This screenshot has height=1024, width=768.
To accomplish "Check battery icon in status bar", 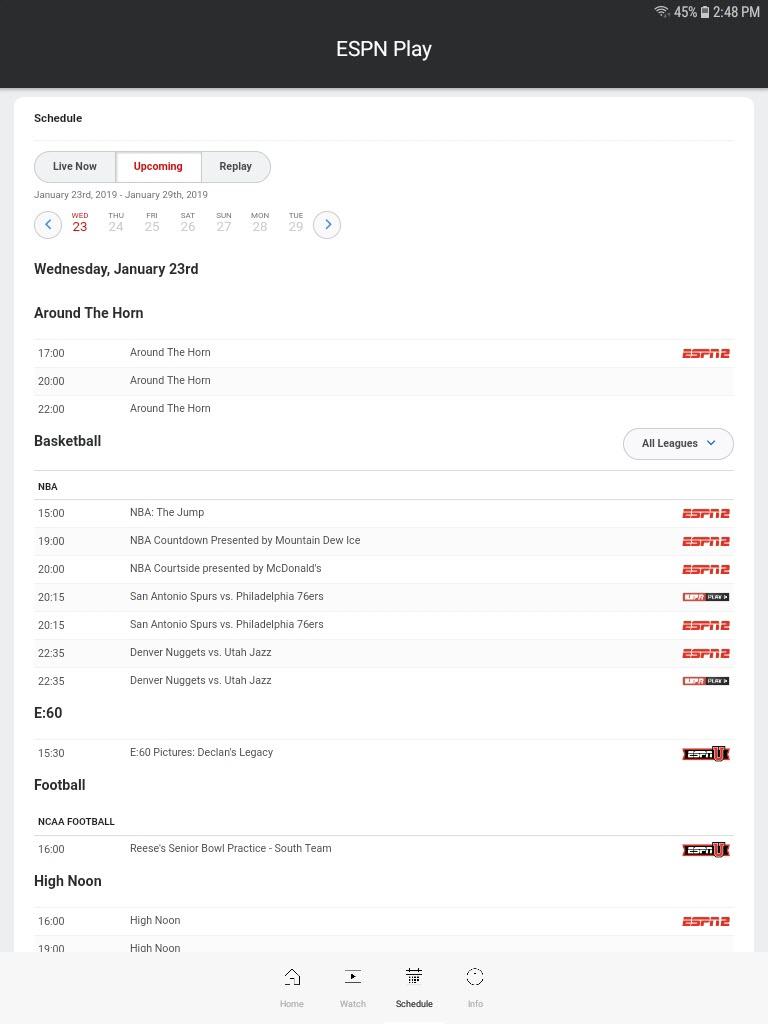I will point(705,12).
